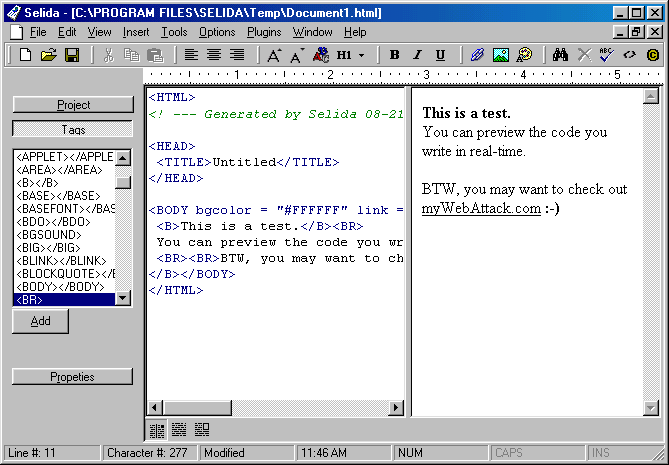669x465 pixels.
Task: Insert image using the picture icon
Action: [x=500, y=55]
